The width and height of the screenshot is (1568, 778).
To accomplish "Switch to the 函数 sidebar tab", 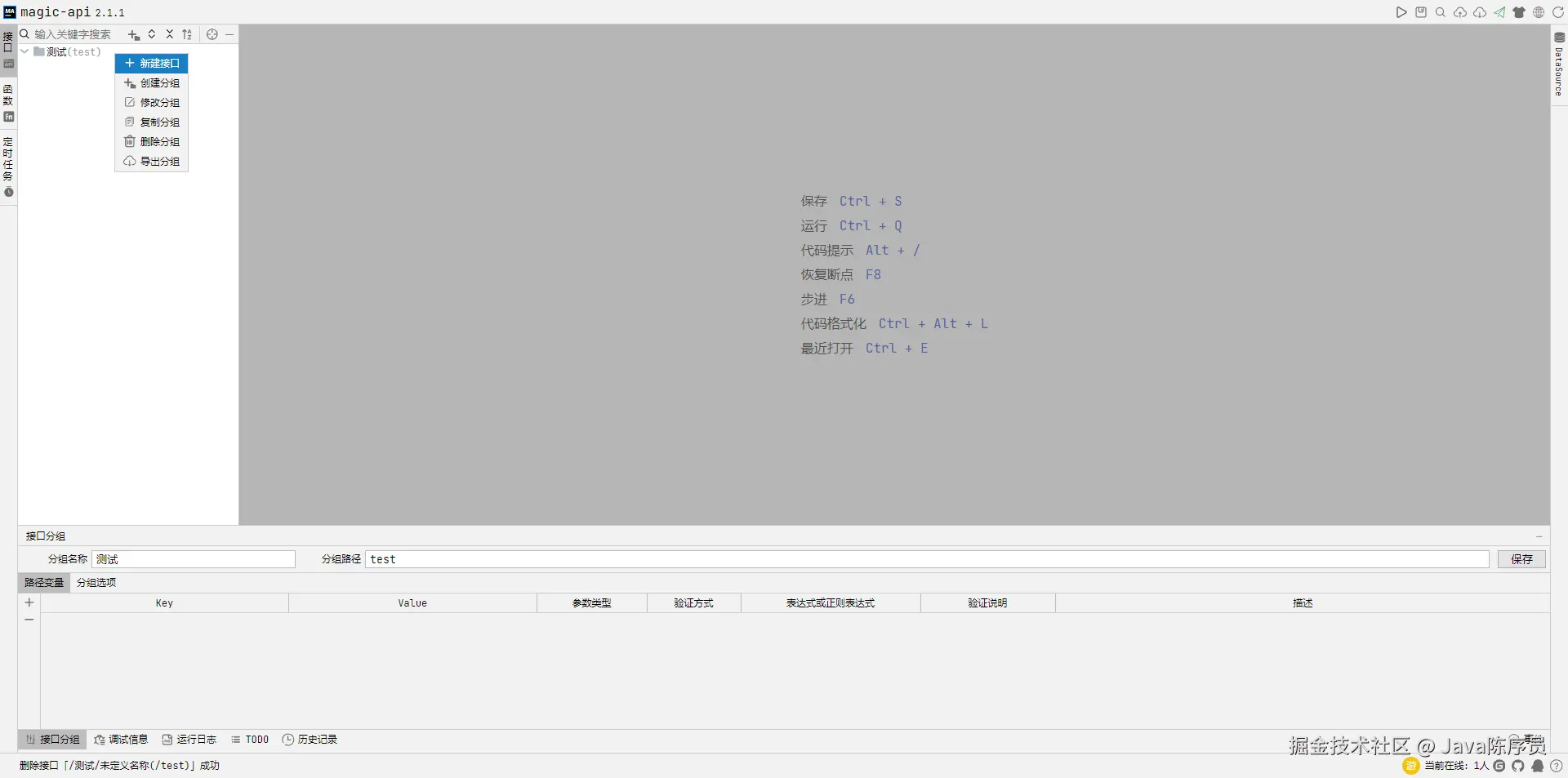I will (8, 103).
